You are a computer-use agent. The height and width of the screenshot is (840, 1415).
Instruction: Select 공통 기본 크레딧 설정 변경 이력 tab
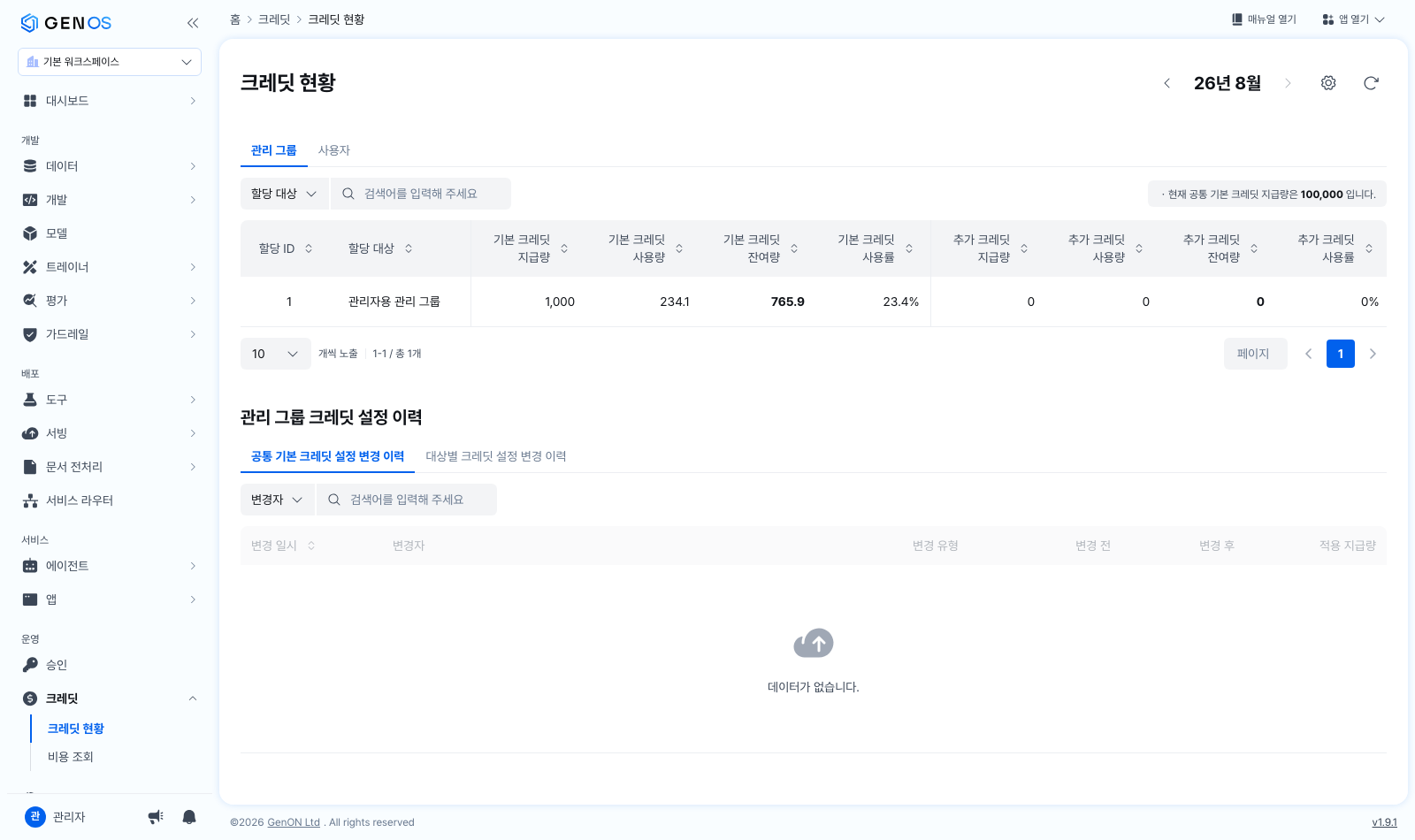coord(327,456)
